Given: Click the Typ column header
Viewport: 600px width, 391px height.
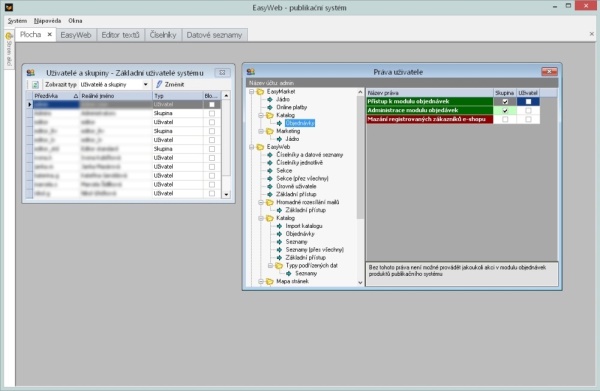Looking at the screenshot, I should [x=178, y=96].
